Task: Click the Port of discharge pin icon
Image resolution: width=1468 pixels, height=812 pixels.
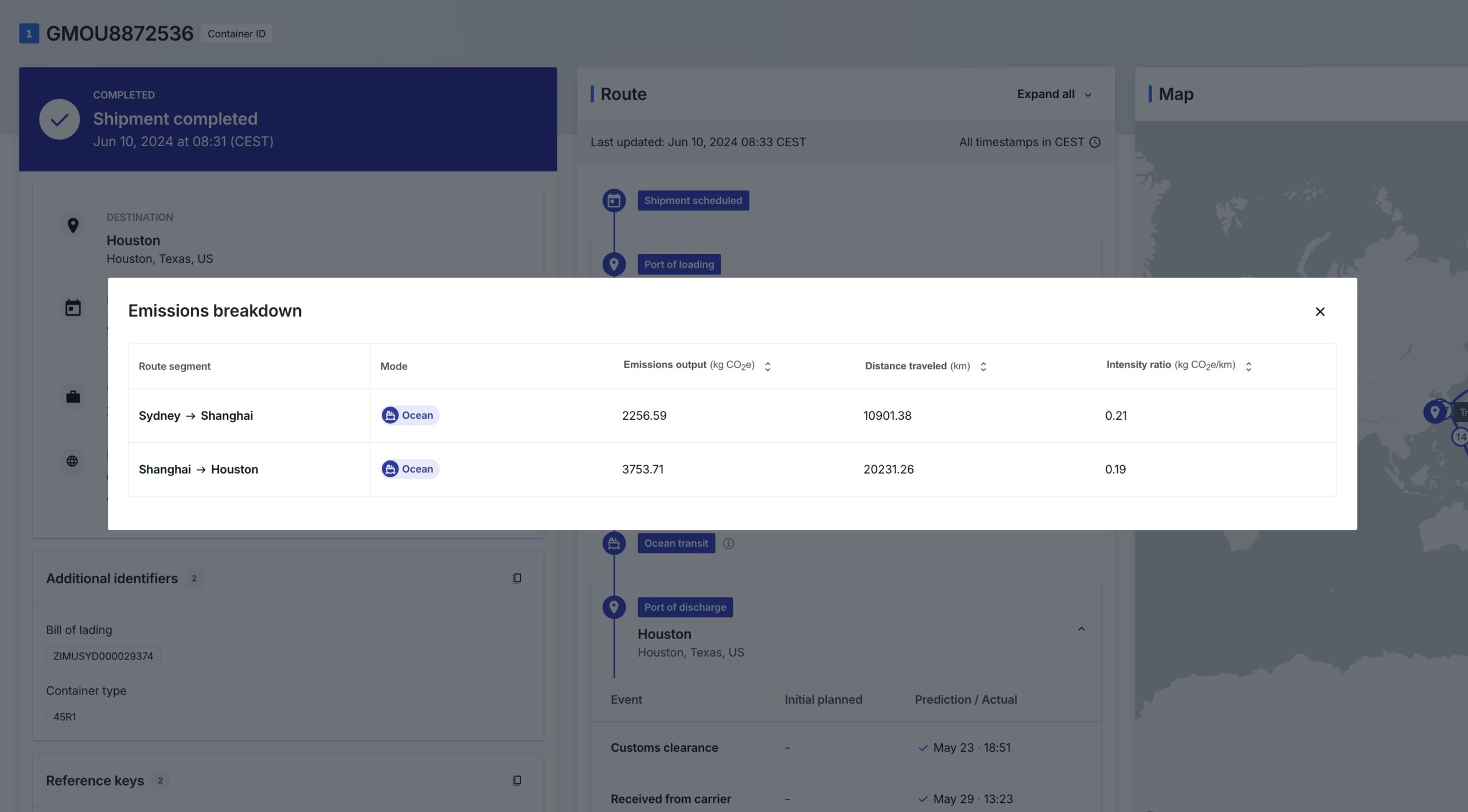Action: [x=614, y=607]
